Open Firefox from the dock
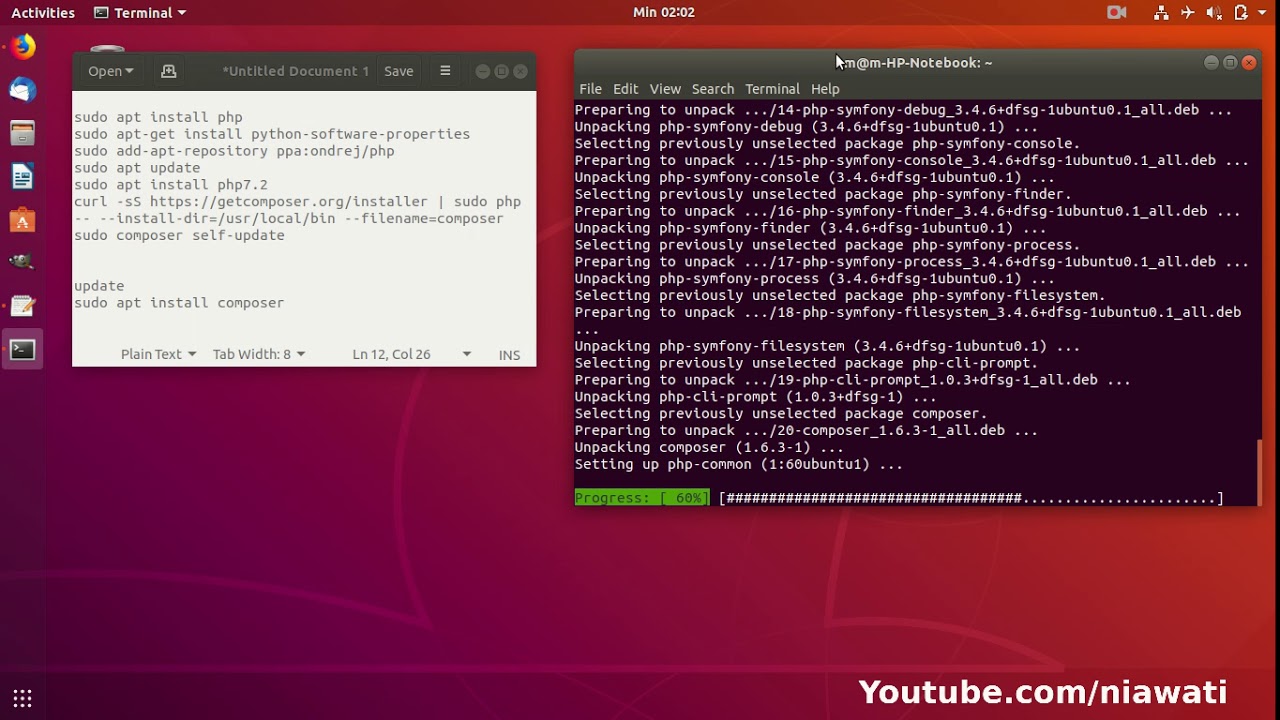This screenshot has width=1280, height=720. tap(22, 47)
